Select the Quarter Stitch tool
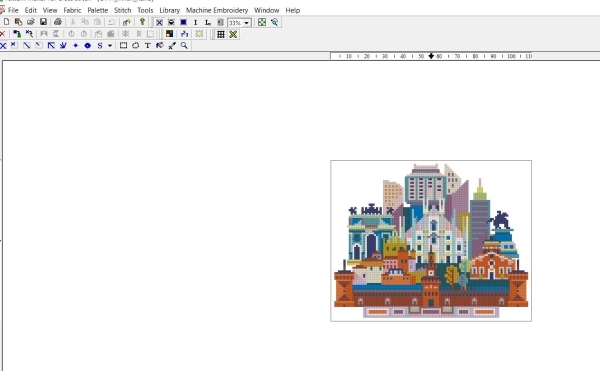 coord(39,46)
